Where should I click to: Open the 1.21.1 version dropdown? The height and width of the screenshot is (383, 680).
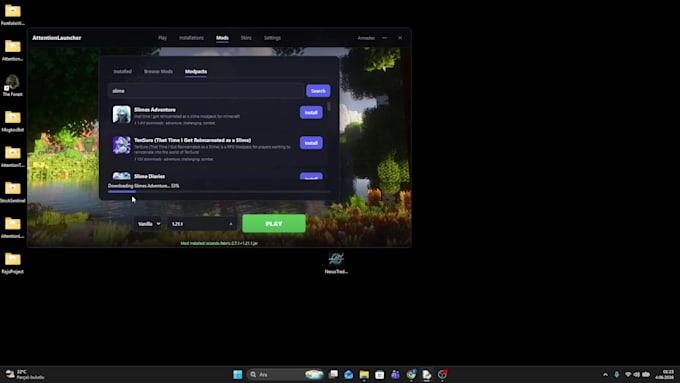click(x=202, y=224)
